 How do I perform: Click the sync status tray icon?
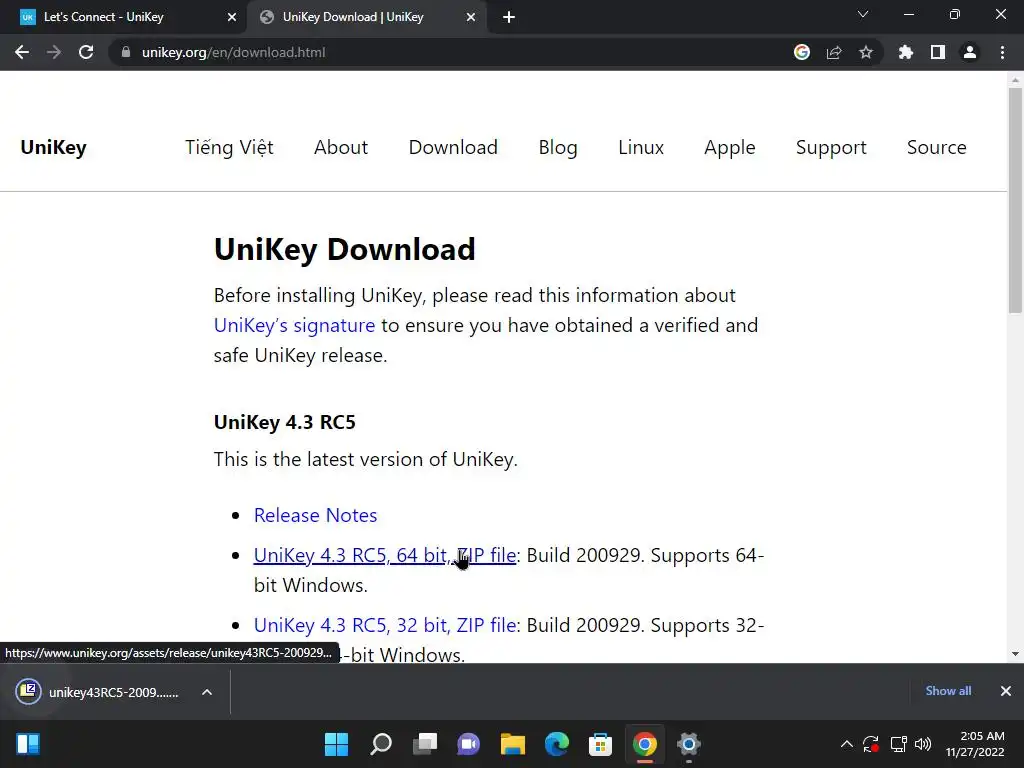(x=871, y=744)
